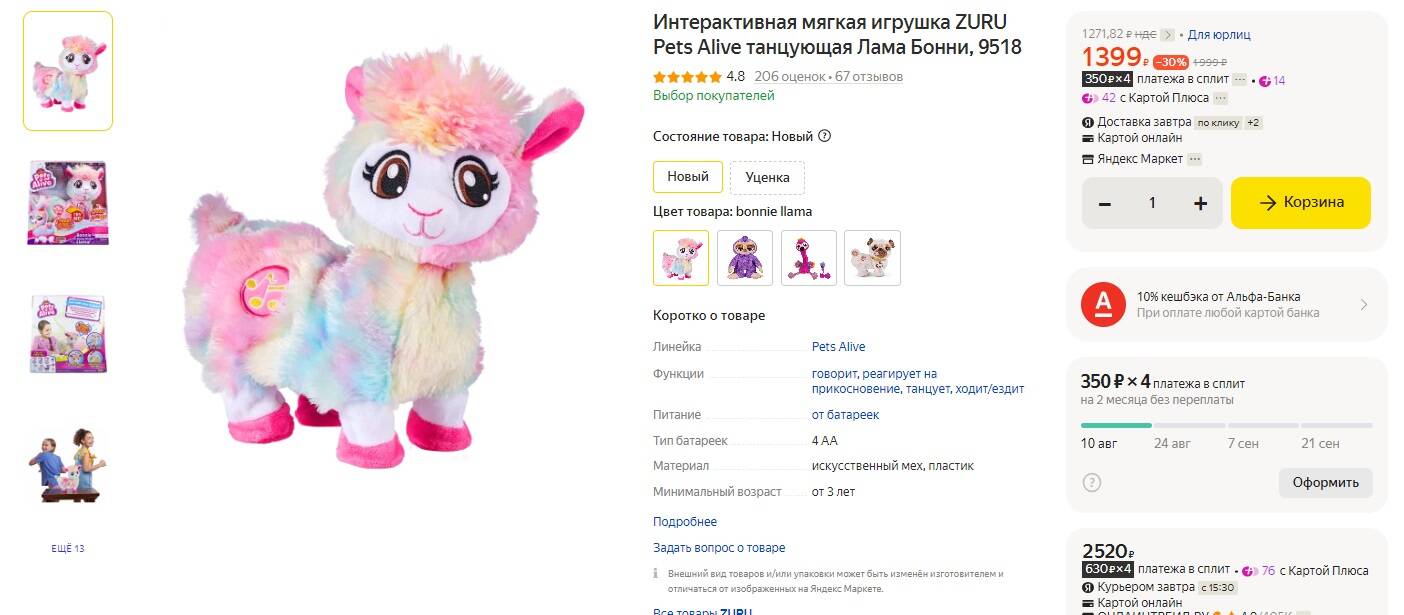Image resolution: width=1404 pixels, height=615 pixels.
Task: Click the three-dots icon beside Яндекс Маркет
Action: [1195, 159]
